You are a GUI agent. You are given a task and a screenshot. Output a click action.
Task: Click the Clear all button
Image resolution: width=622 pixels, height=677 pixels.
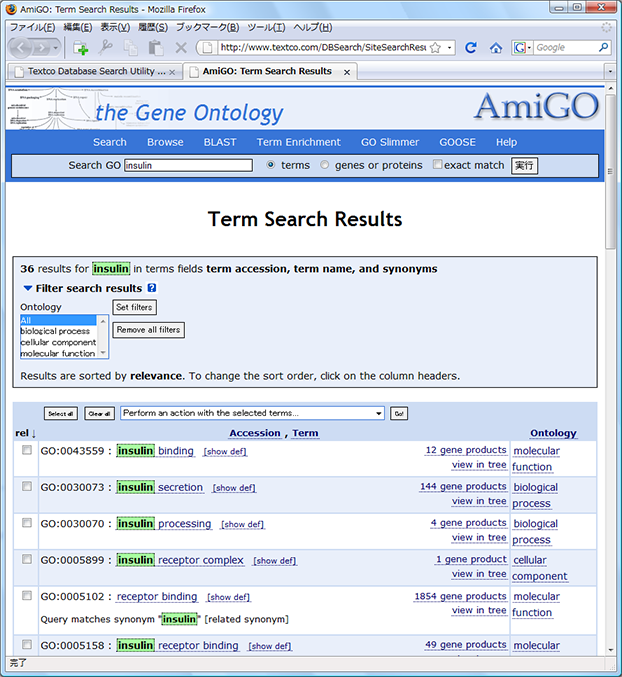coord(99,414)
